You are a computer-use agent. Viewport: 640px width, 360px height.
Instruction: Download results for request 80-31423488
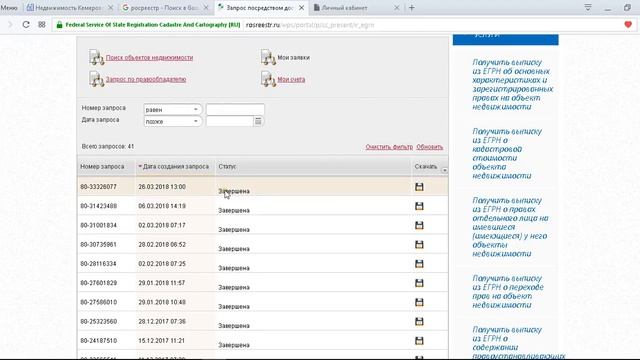click(x=419, y=206)
